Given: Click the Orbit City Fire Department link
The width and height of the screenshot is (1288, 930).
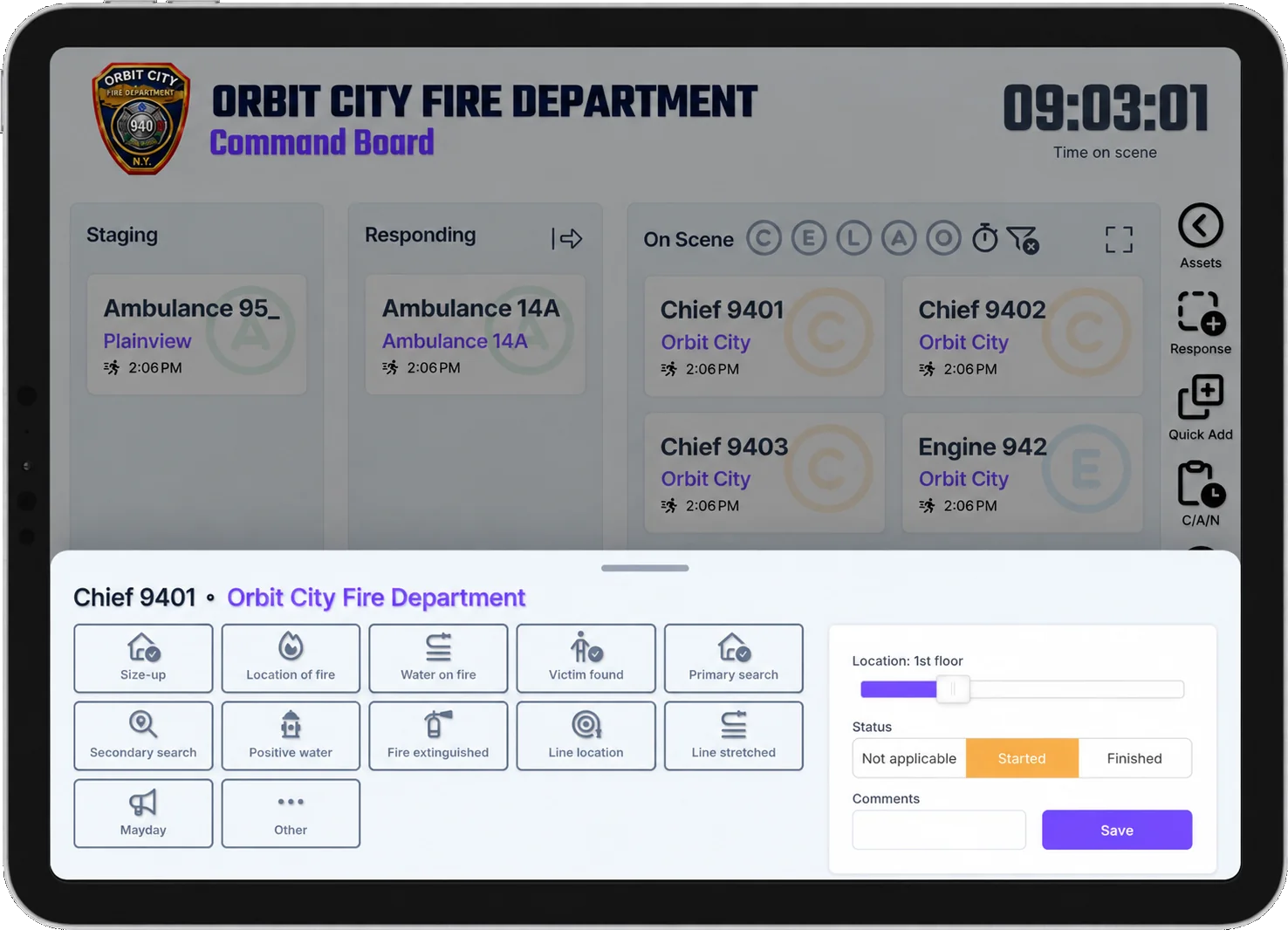Looking at the screenshot, I should (x=376, y=598).
